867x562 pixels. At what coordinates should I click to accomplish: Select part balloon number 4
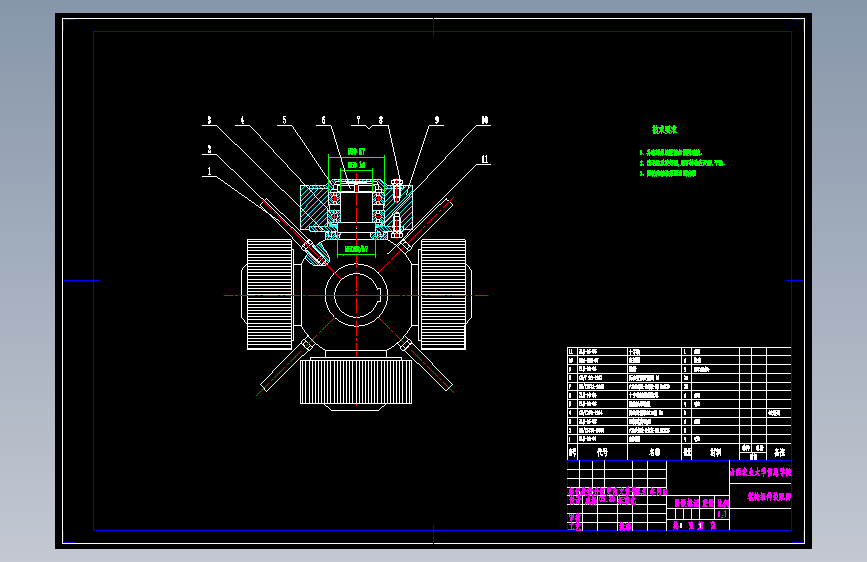(242, 120)
